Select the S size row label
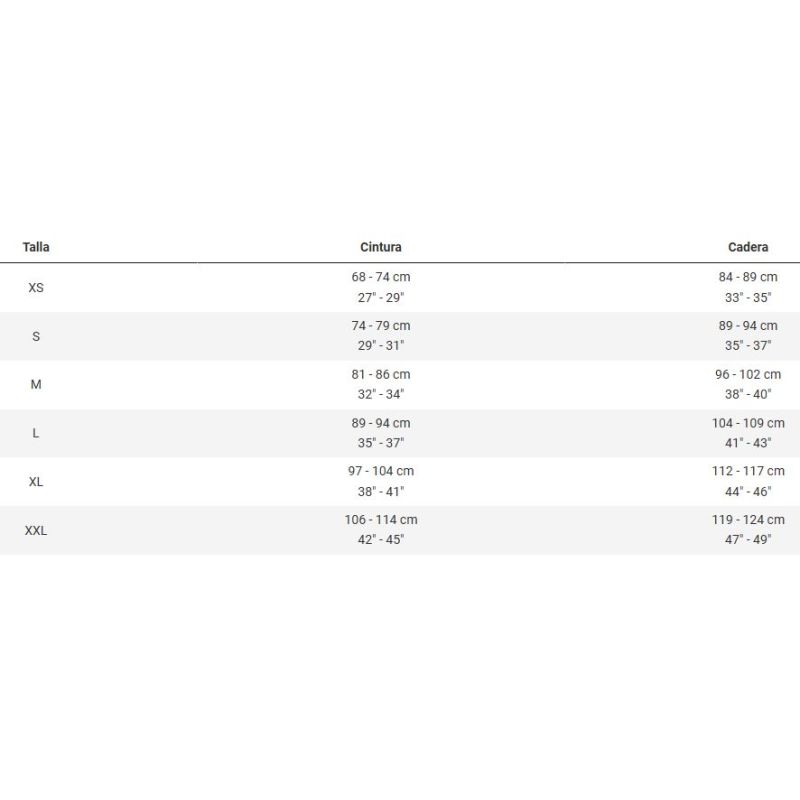Viewport: 800px width, 800px height. (36, 337)
